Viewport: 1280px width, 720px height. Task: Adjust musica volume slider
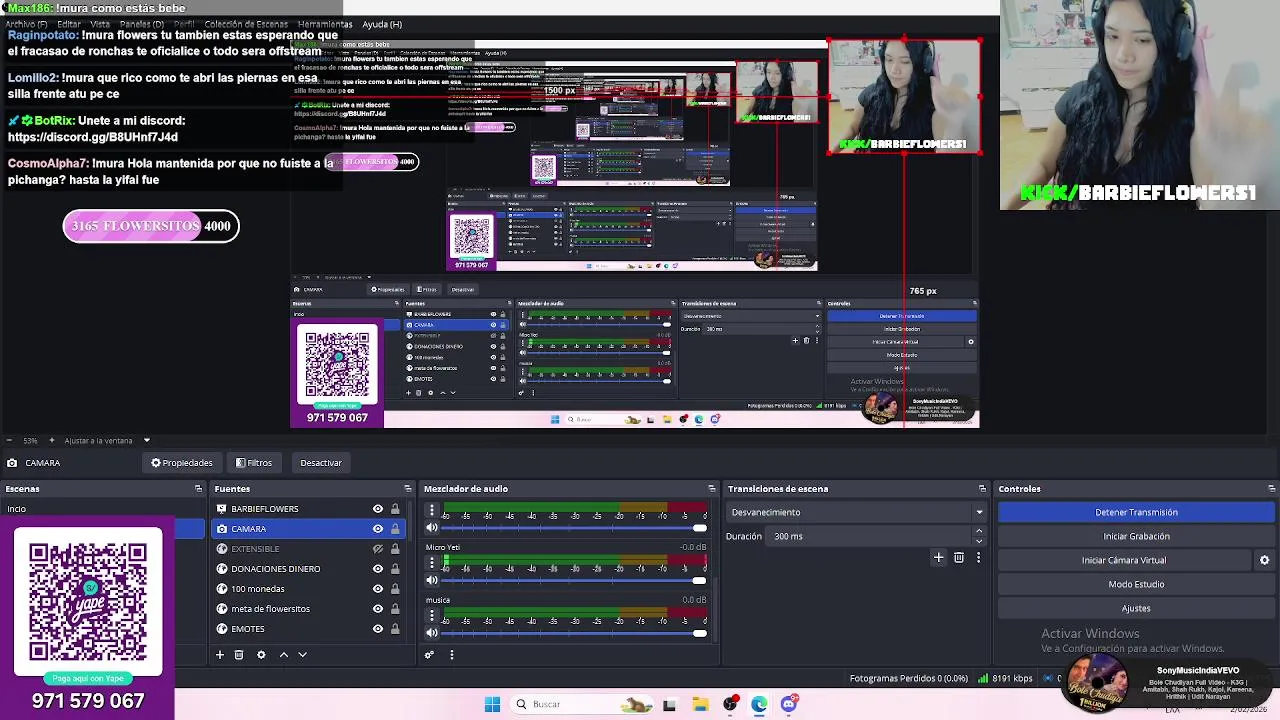[x=575, y=632]
